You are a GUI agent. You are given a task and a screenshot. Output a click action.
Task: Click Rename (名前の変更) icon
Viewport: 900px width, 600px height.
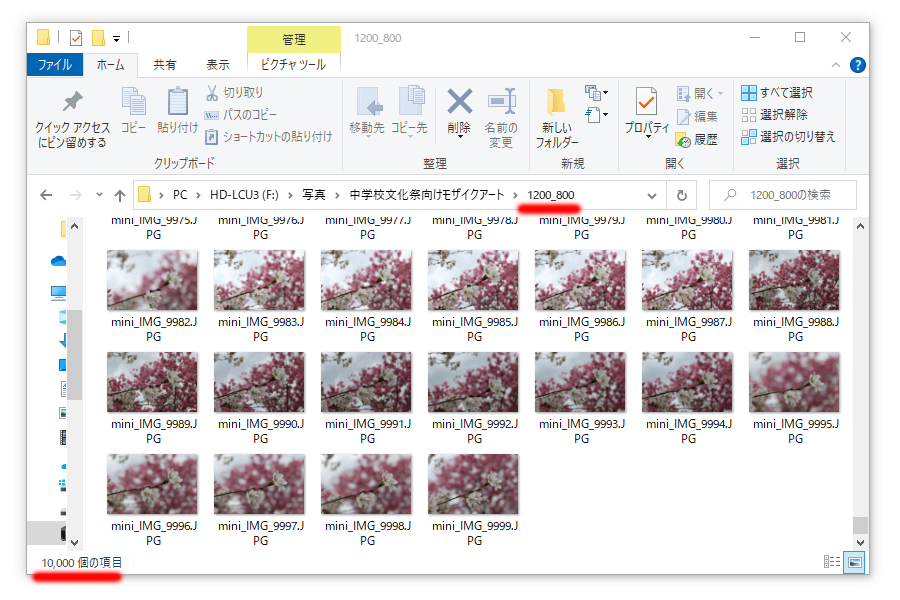(x=501, y=119)
